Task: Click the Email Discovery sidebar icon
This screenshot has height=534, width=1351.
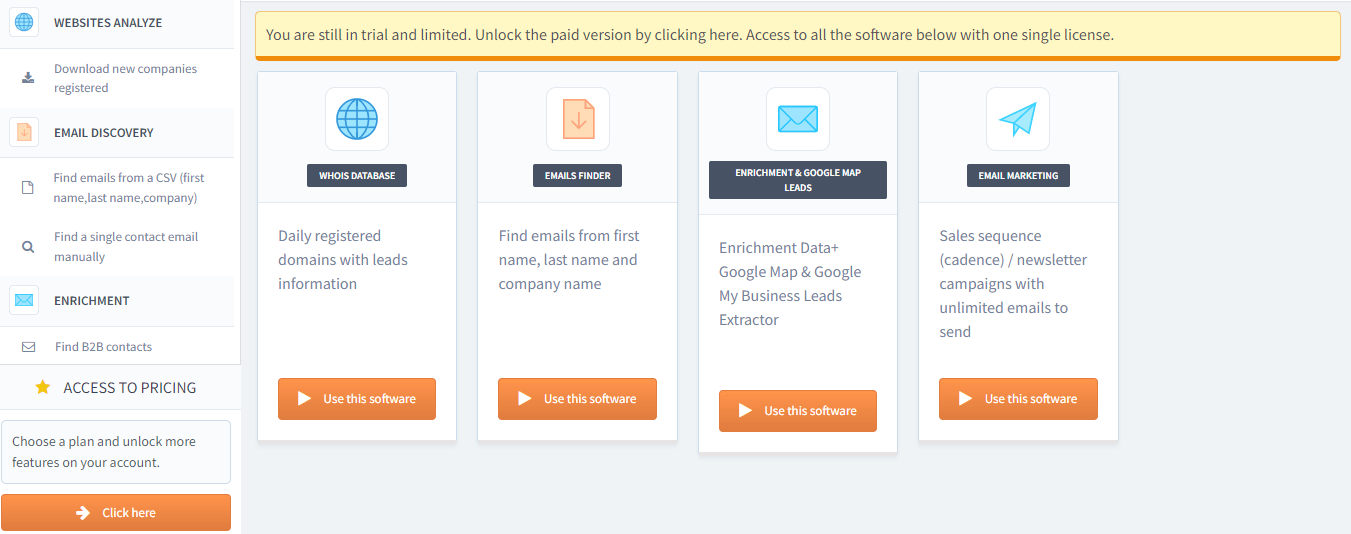Action: 24,132
